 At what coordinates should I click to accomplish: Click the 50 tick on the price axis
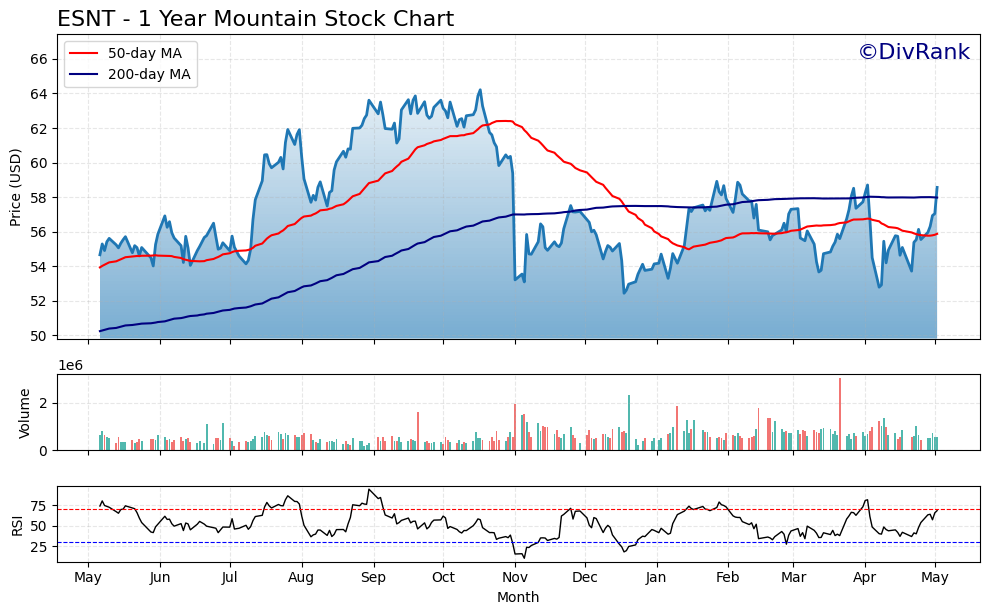39,336
